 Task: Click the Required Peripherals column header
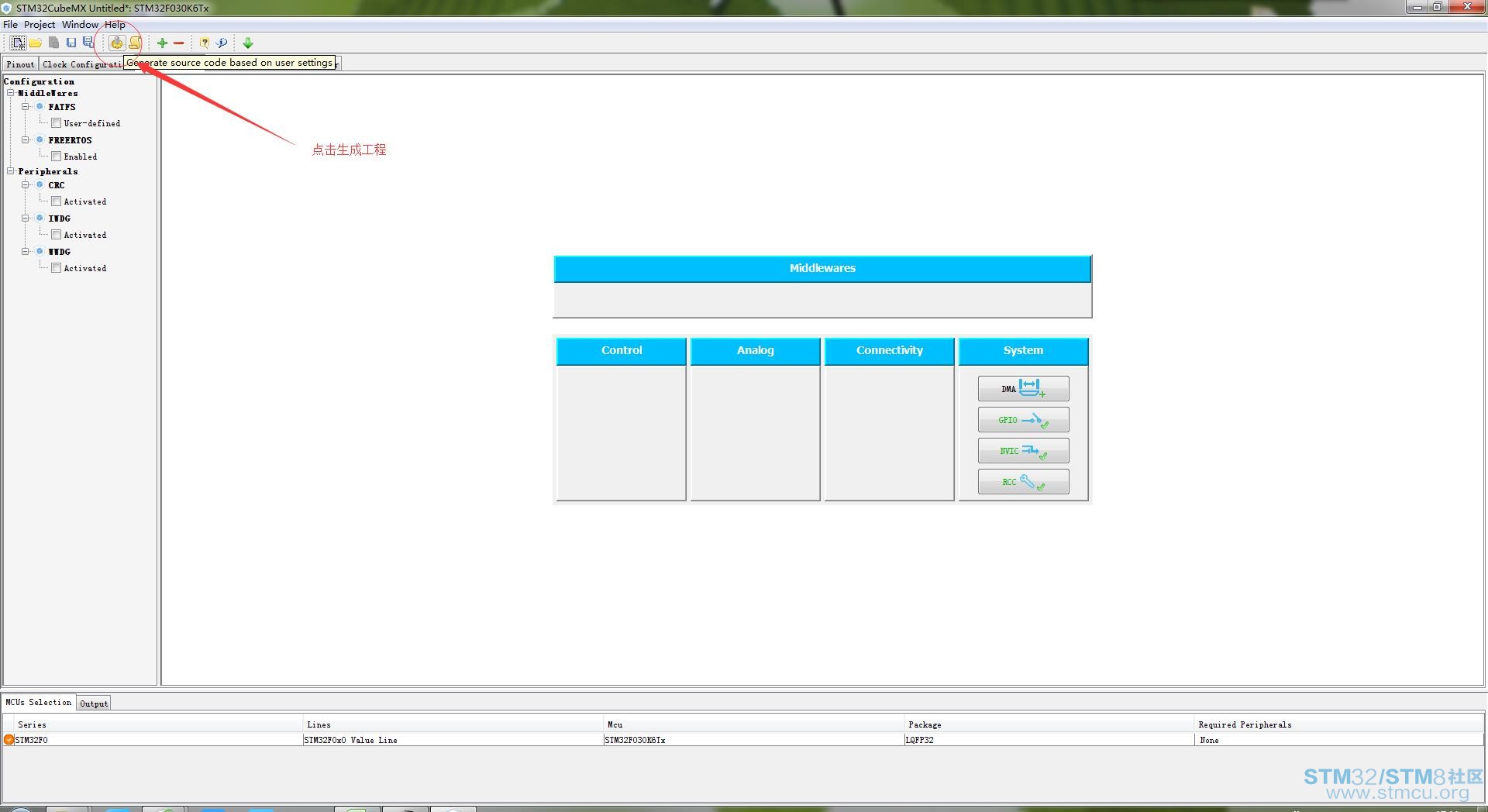click(x=1339, y=724)
